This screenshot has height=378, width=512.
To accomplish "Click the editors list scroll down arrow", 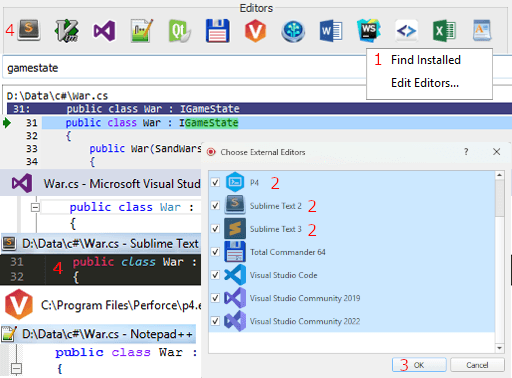I will (499, 348).
